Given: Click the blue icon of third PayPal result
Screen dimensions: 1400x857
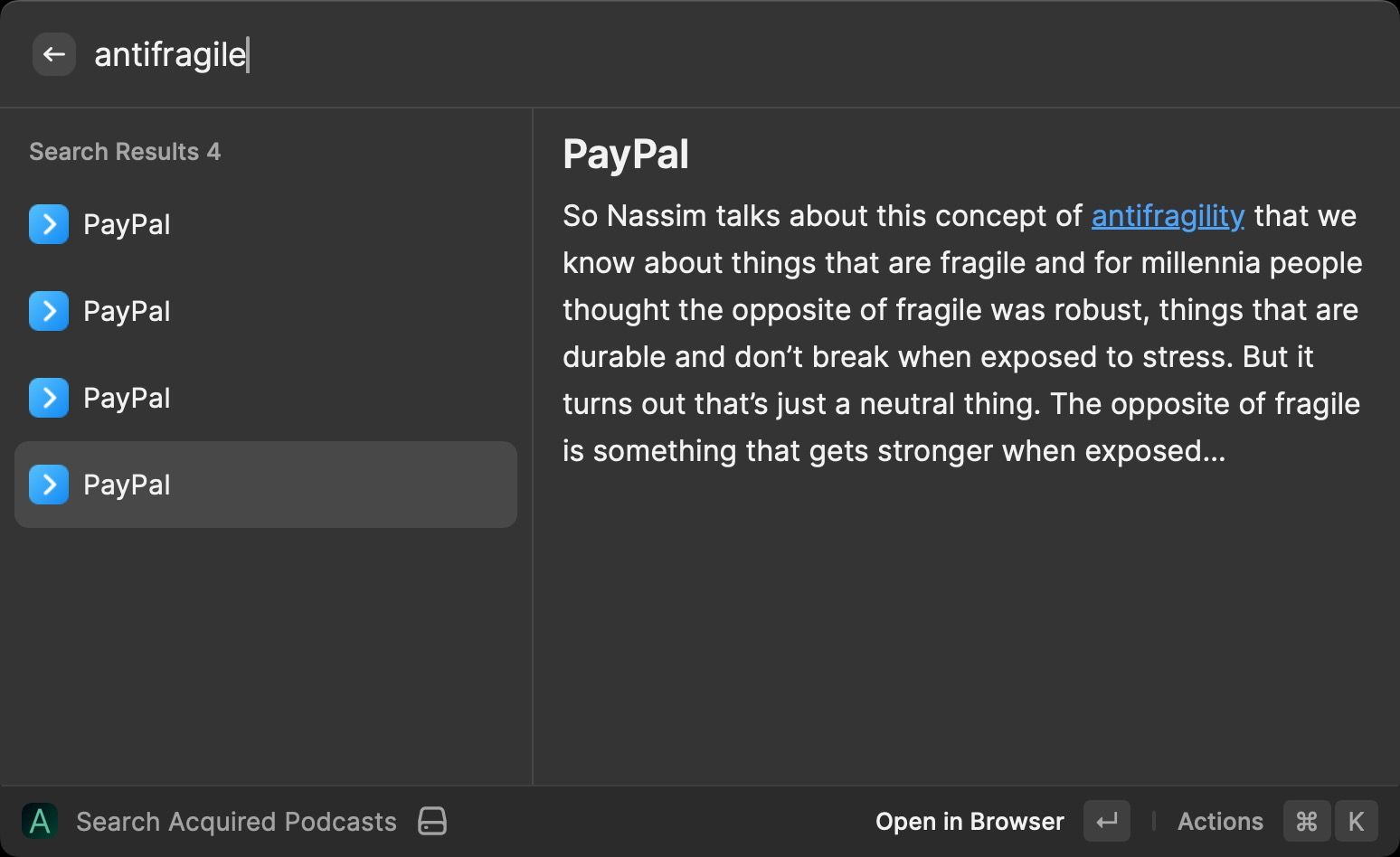Looking at the screenshot, I should [49, 398].
